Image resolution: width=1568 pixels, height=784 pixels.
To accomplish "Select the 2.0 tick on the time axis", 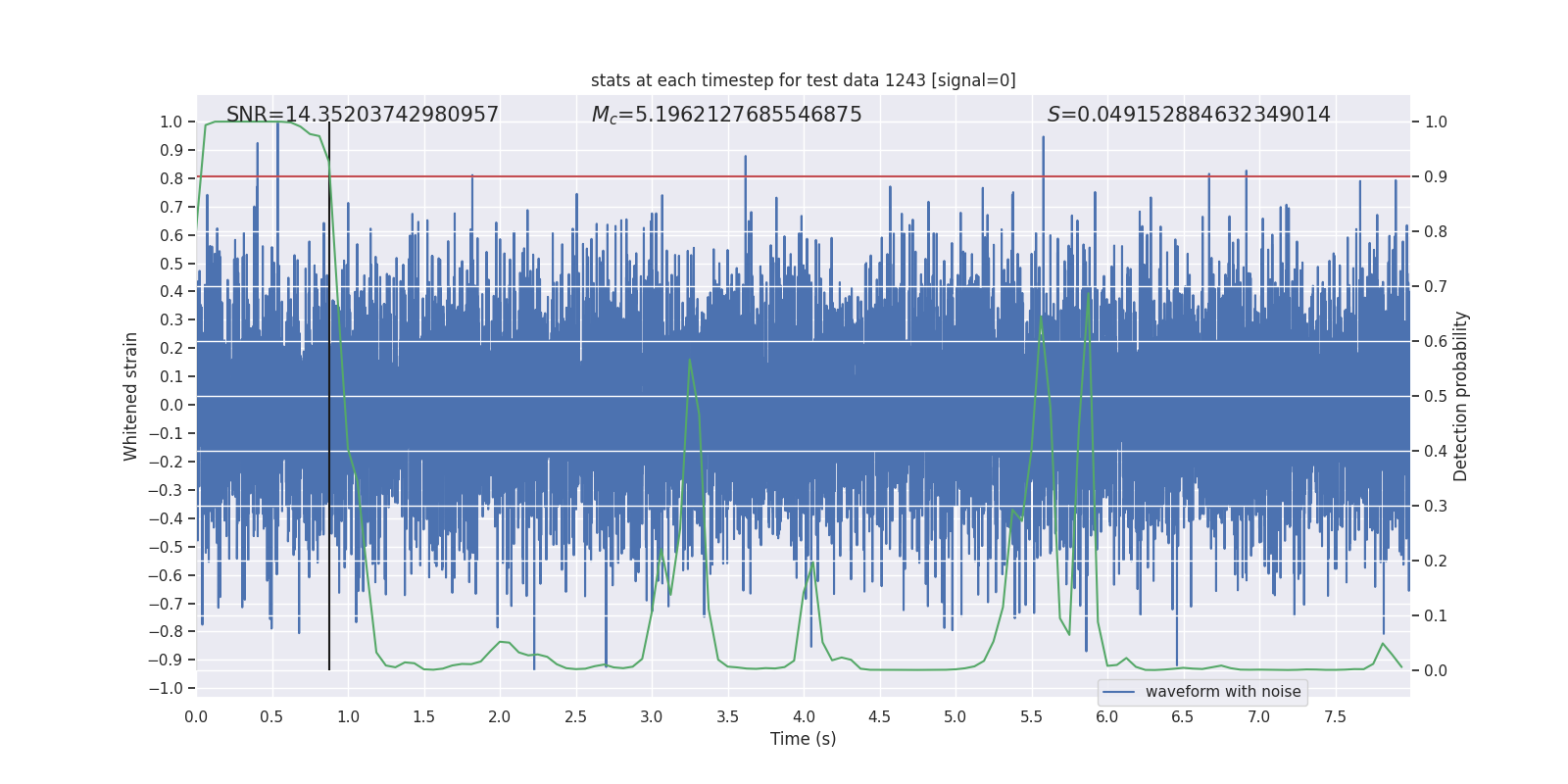I will pyautogui.click(x=500, y=716).
